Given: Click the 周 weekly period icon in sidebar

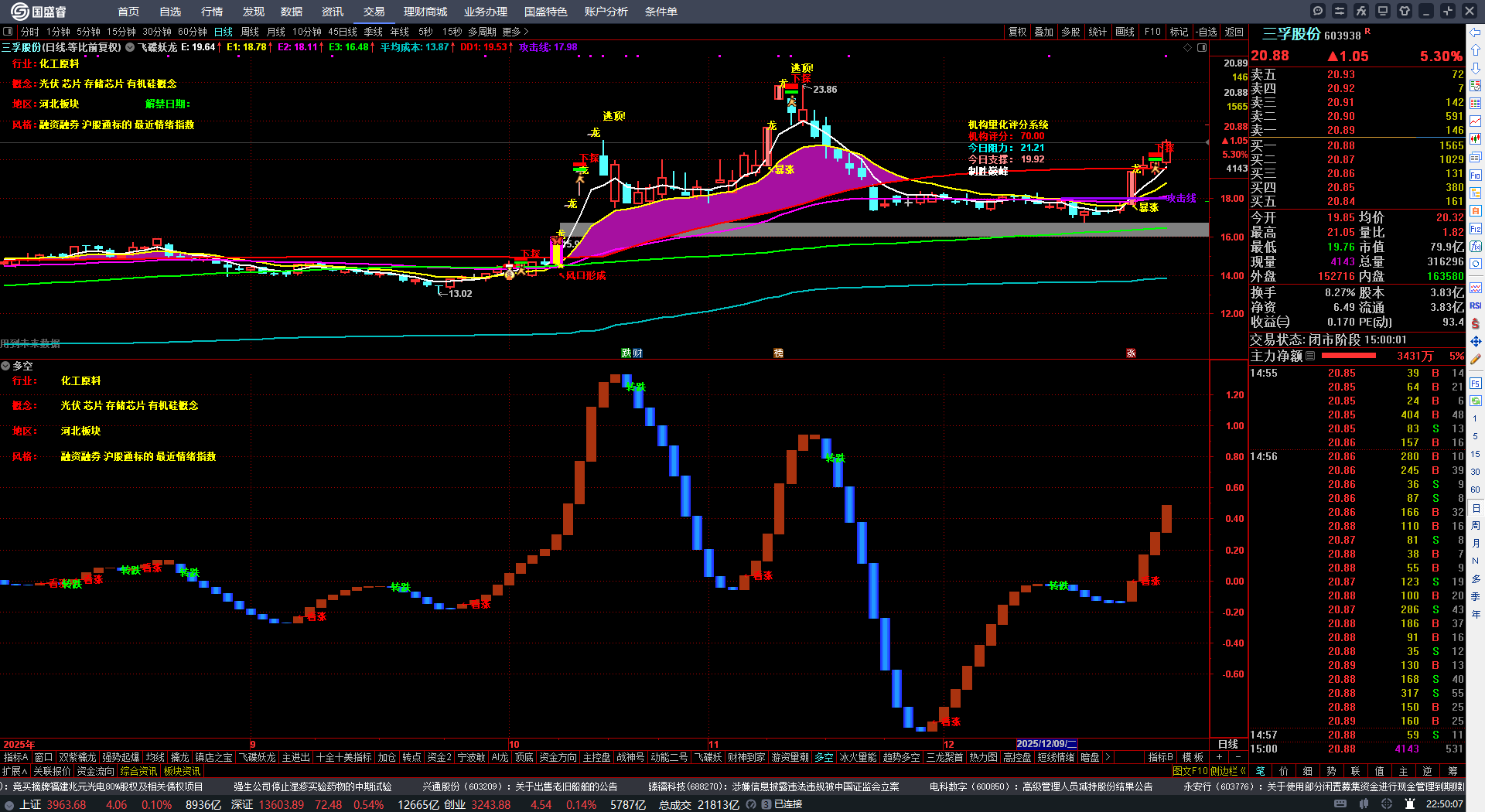Looking at the screenshot, I should 1476,526.
